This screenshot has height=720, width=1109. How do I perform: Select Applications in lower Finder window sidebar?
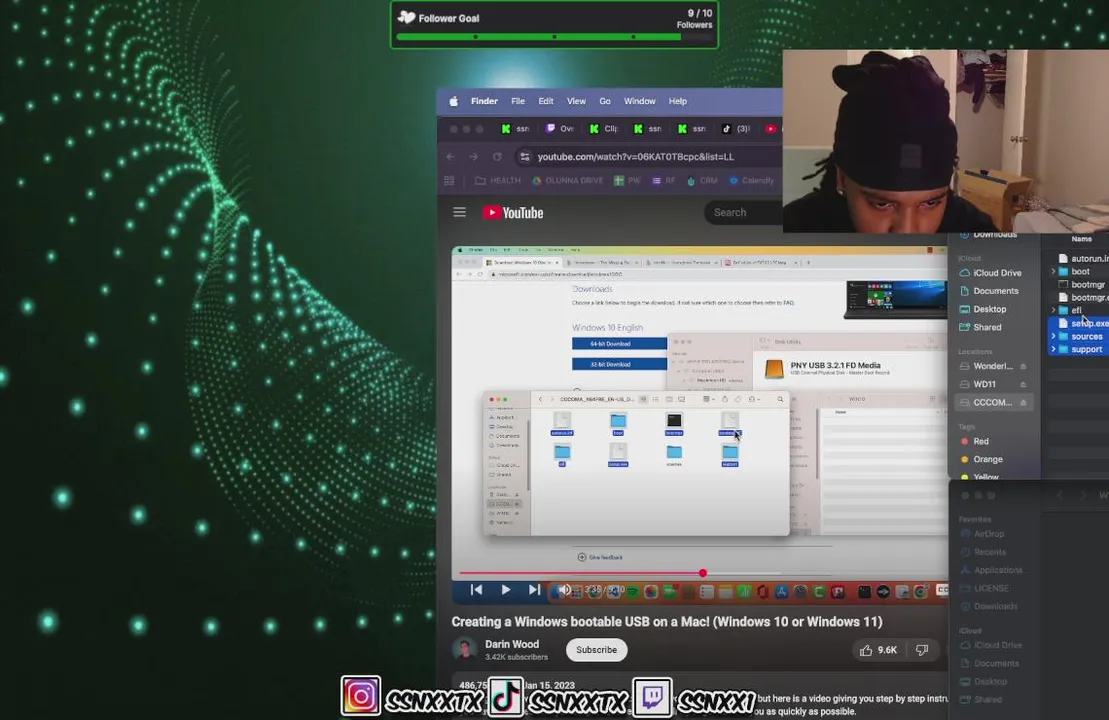[992, 570]
